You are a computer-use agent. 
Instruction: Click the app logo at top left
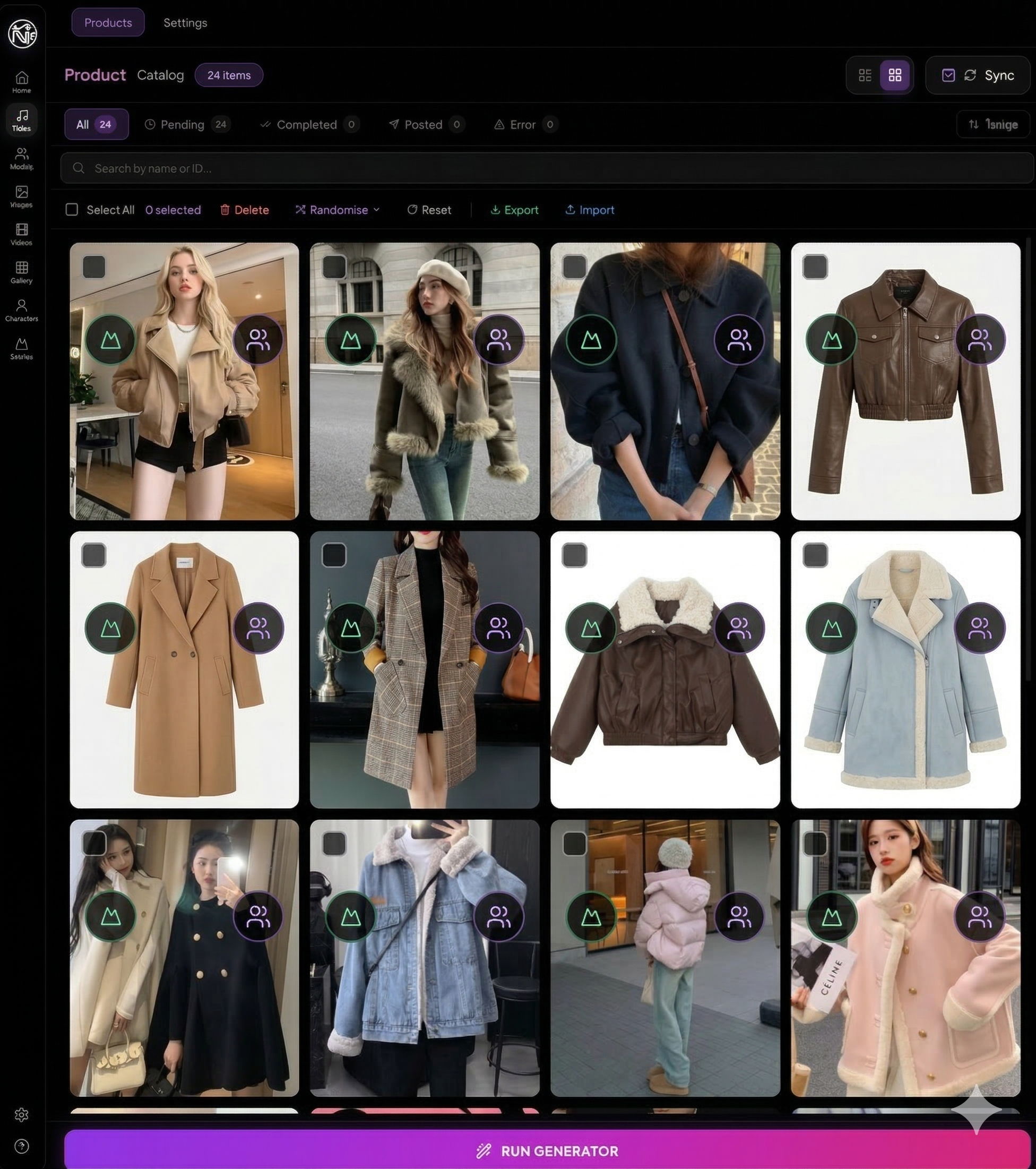tap(23, 33)
